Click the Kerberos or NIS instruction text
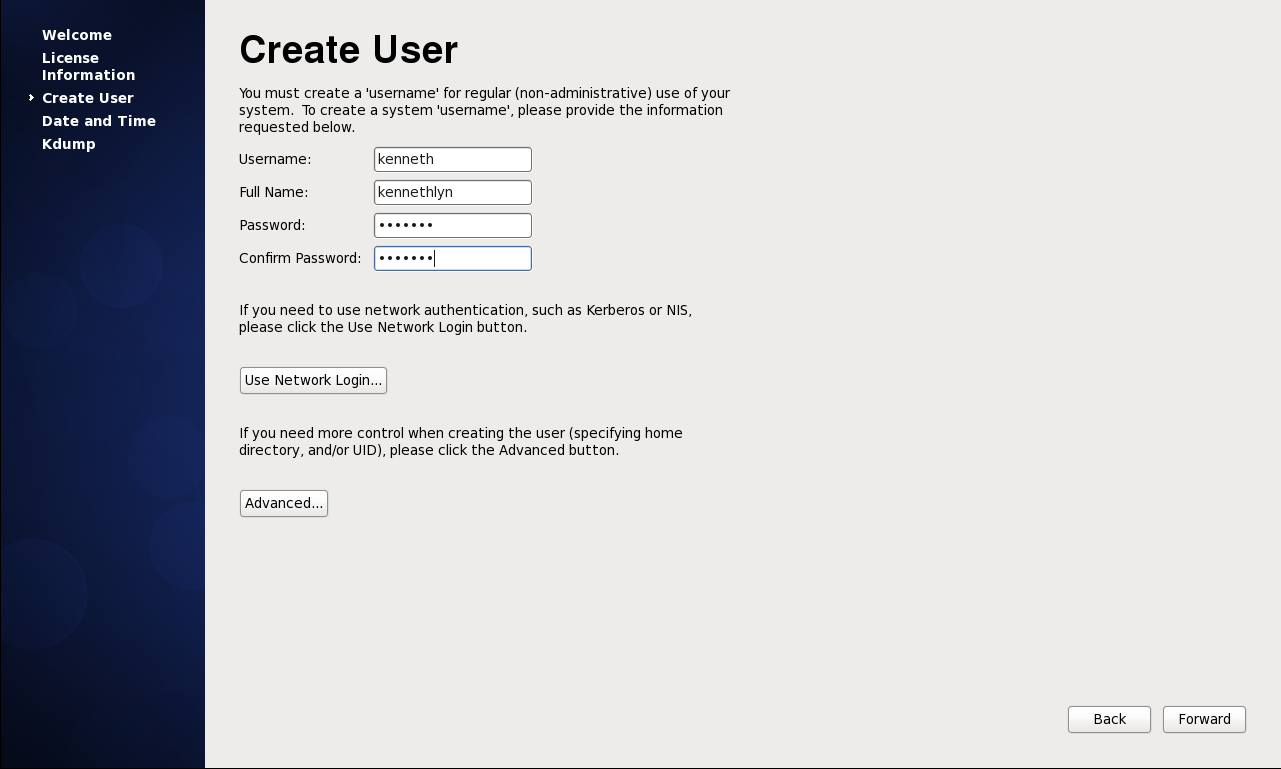 465,318
